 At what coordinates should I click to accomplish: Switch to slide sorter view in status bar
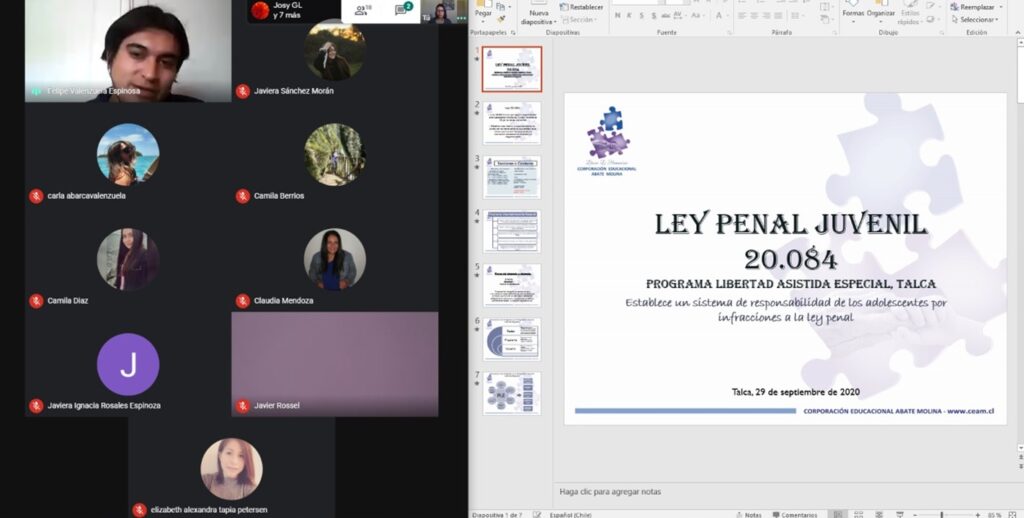pyautogui.click(x=857, y=514)
